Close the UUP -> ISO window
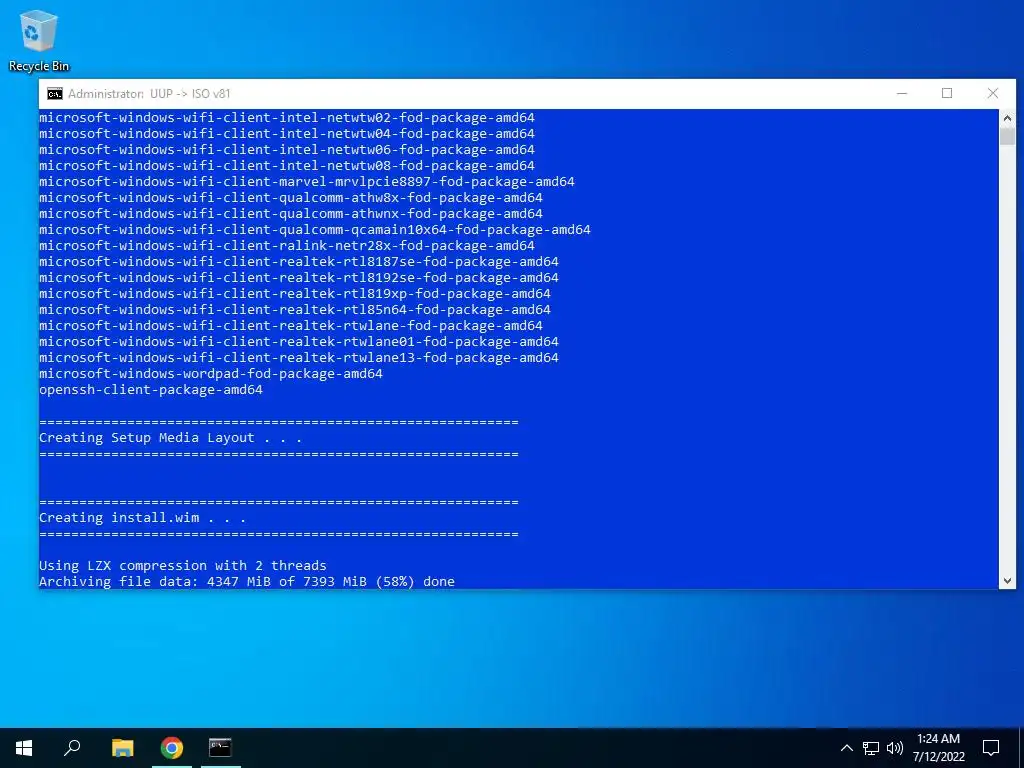The height and width of the screenshot is (768, 1024). 993,93
